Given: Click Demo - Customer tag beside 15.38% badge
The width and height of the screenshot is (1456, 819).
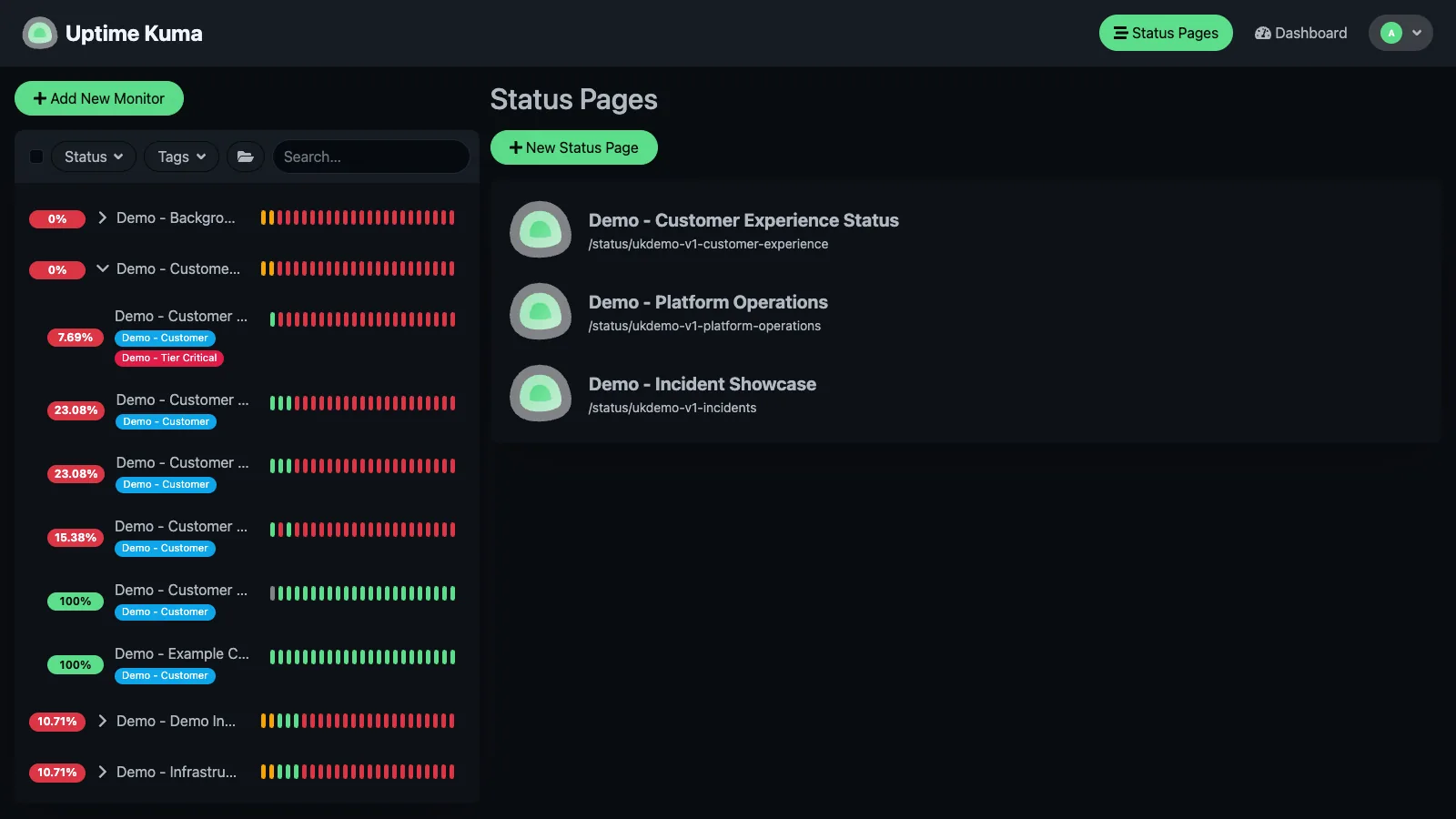Looking at the screenshot, I should tap(165, 548).
